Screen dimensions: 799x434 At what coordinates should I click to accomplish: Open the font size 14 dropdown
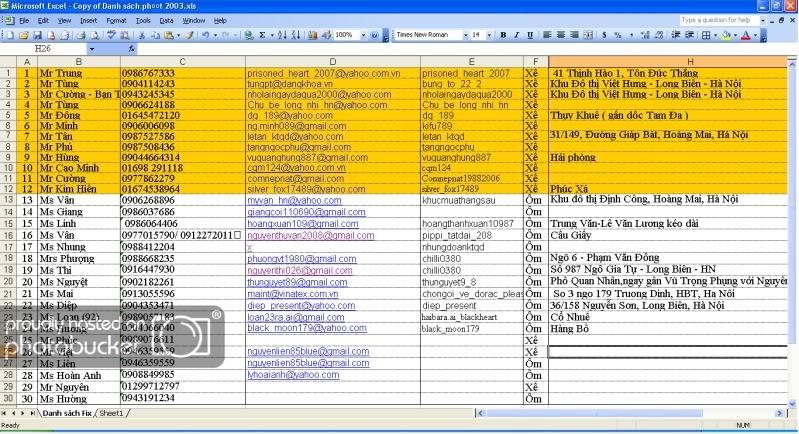pyautogui.click(x=489, y=35)
